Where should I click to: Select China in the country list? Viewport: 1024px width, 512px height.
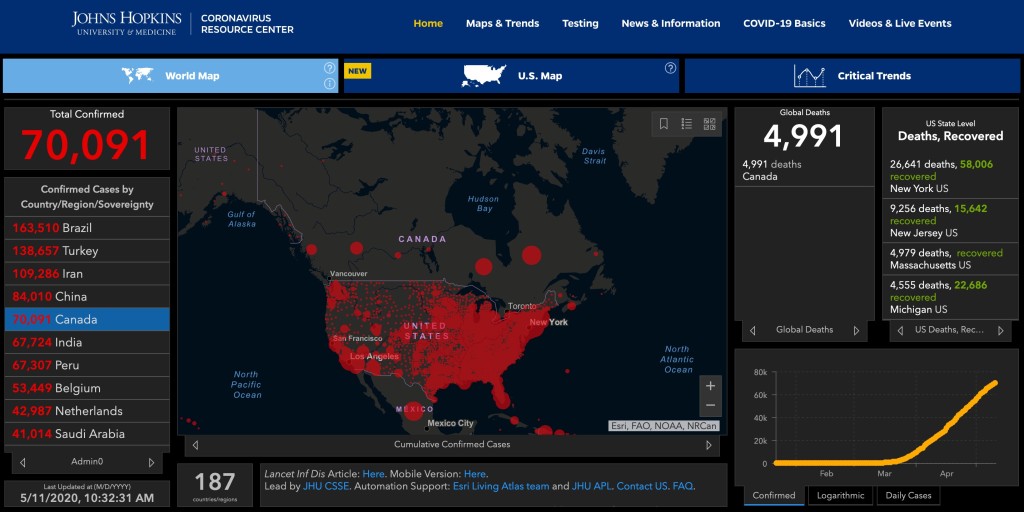click(x=87, y=296)
